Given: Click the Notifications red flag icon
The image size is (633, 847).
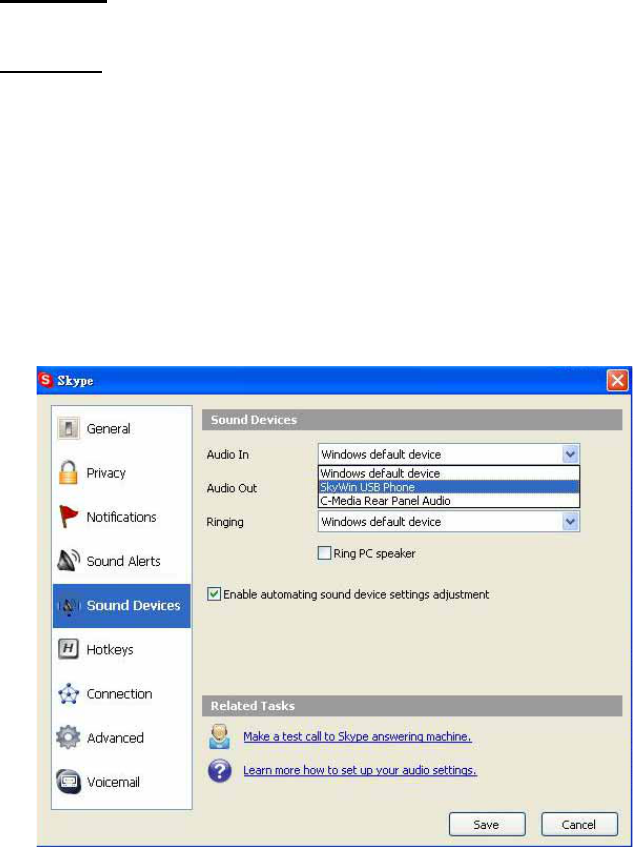Looking at the screenshot, I should click(69, 517).
